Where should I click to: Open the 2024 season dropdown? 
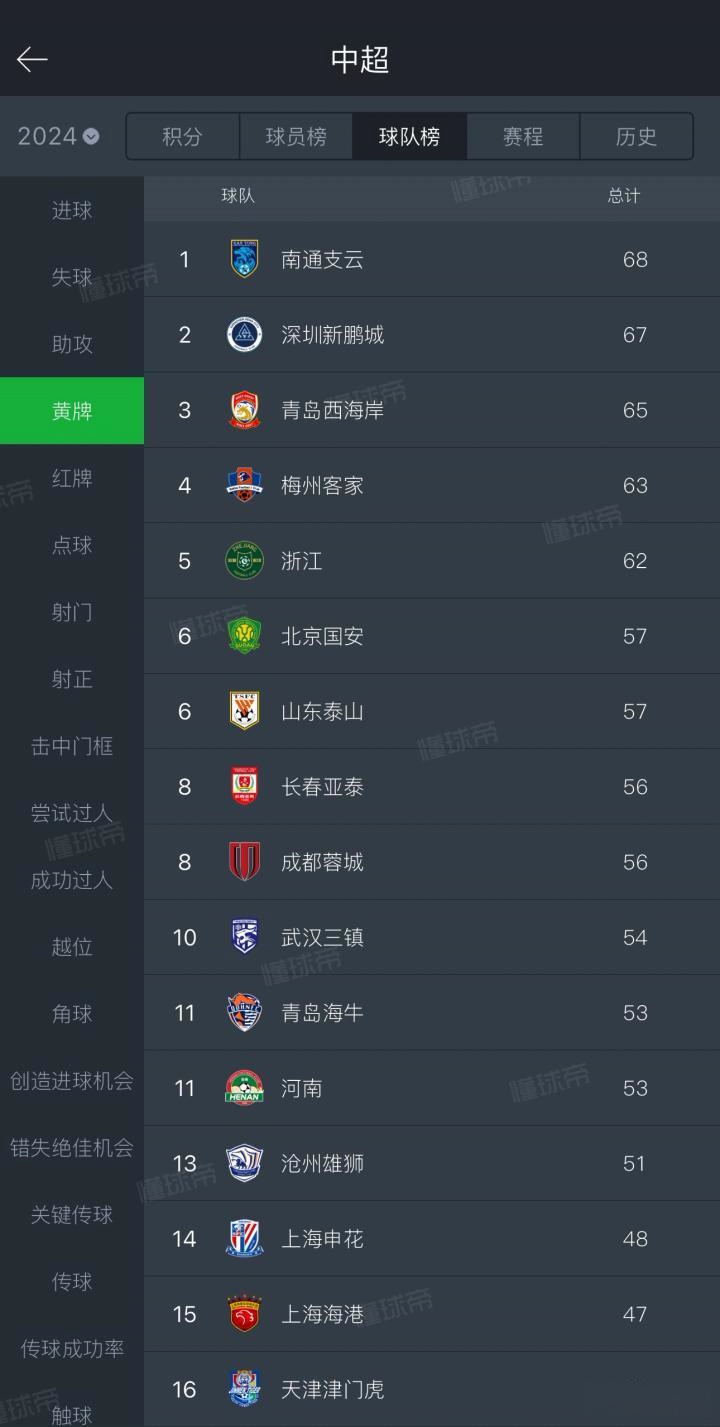tap(58, 136)
